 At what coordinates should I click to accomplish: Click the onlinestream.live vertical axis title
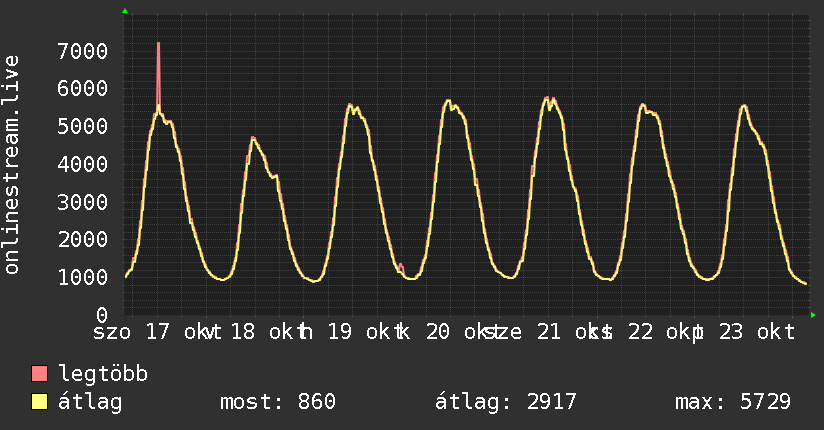pyautogui.click(x=11, y=165)
